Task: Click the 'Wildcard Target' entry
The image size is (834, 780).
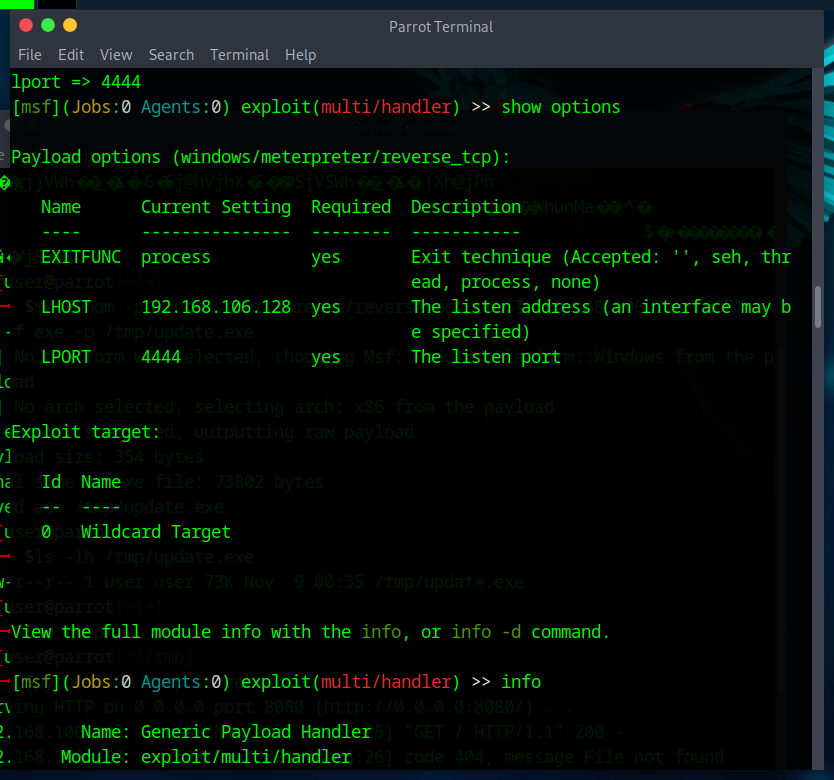Action: [x=156, y=532]
